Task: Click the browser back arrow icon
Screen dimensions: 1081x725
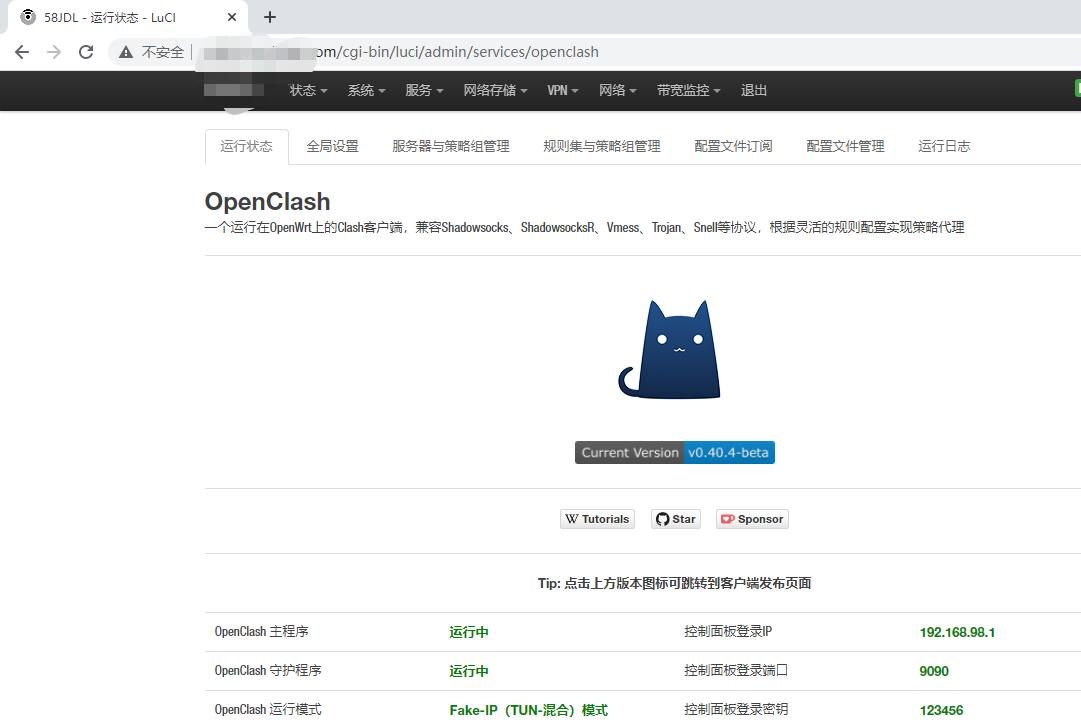Action: [x=22, y=51]
